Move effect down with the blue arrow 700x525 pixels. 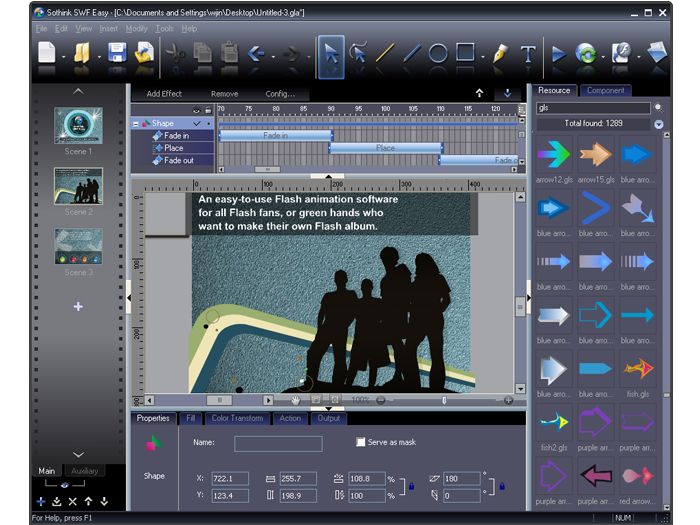coord(507,93)
